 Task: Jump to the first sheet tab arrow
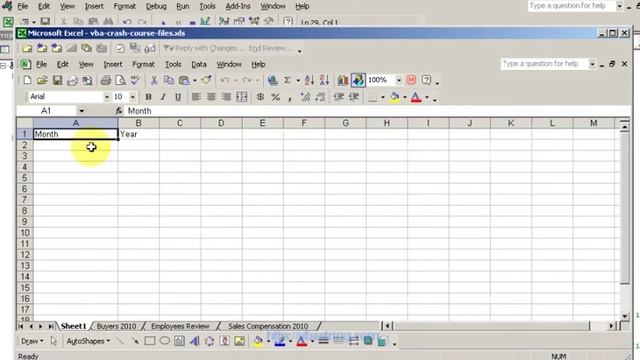[x=20, y=326]
